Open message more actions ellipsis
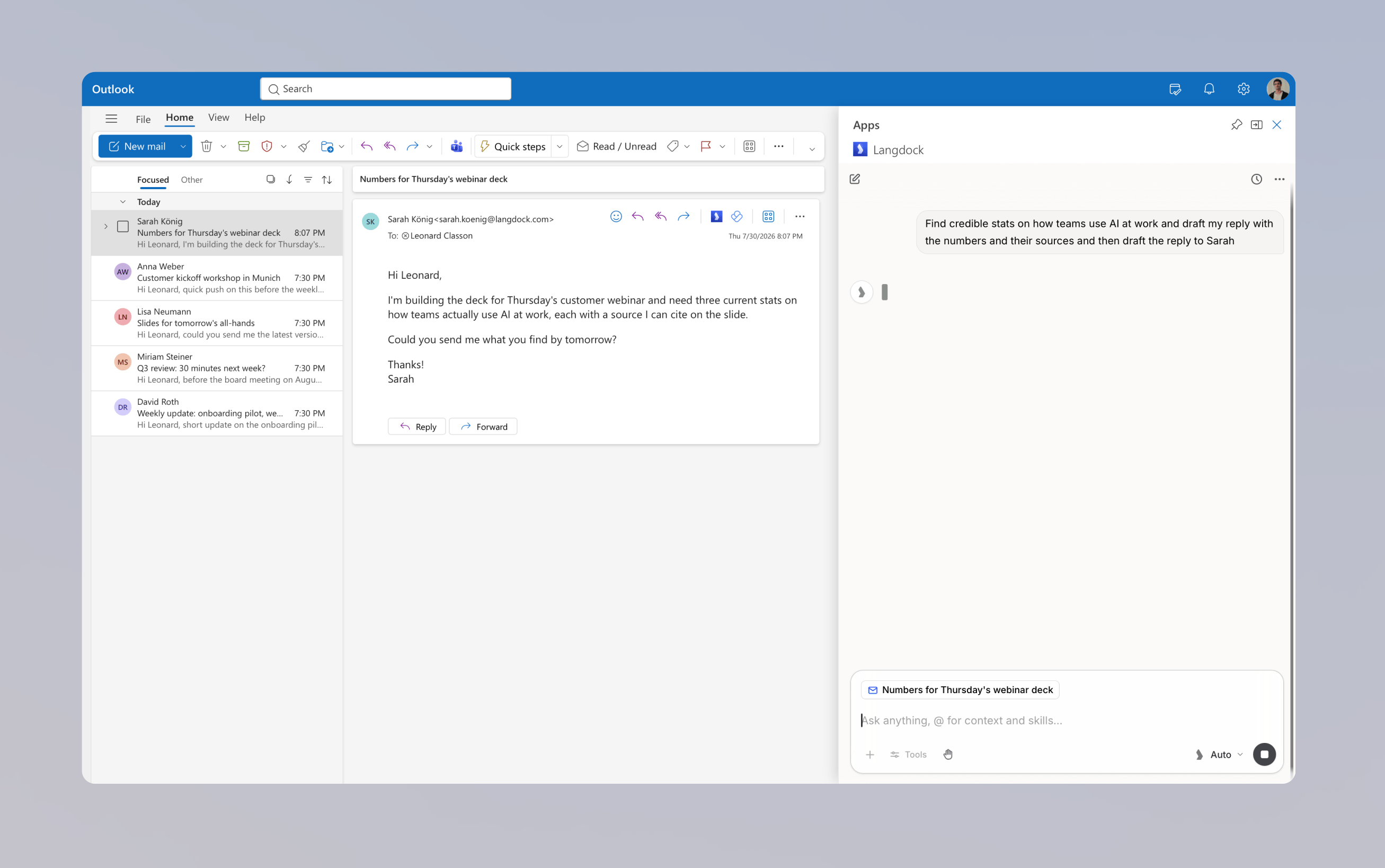This screenshot has width=1385, height=868. 800,216
